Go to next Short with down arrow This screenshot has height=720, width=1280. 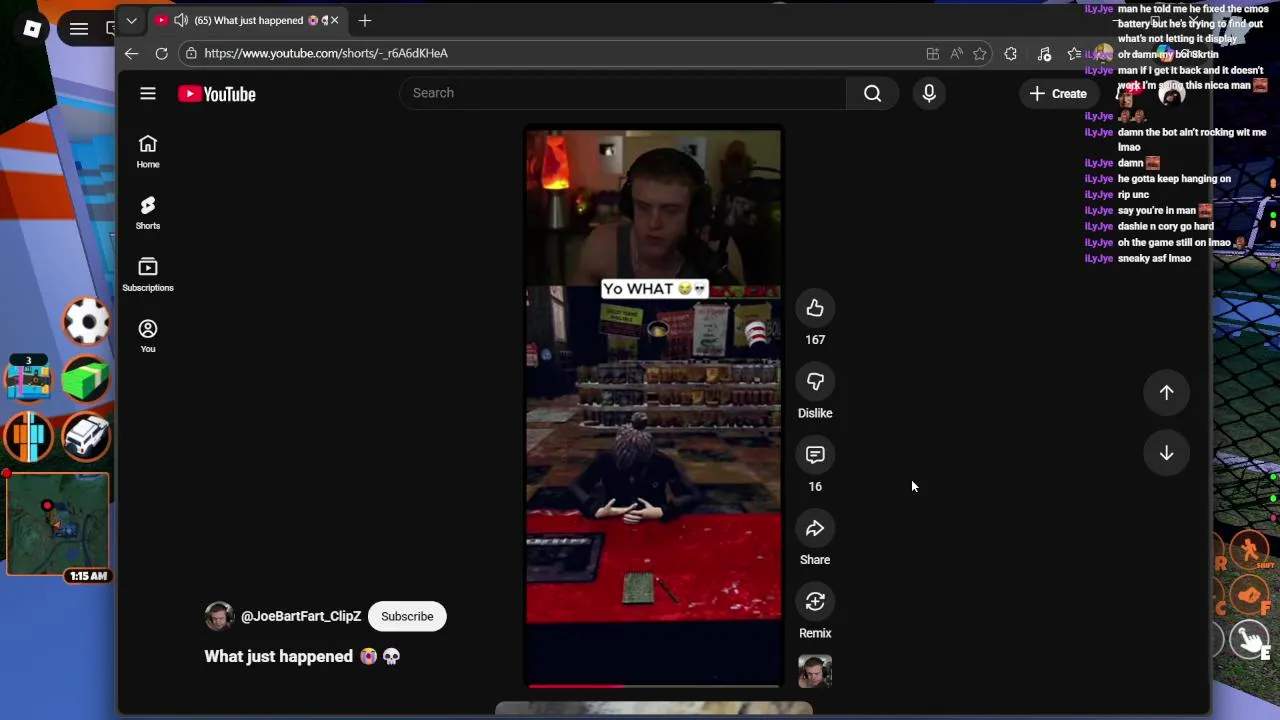1166,453
